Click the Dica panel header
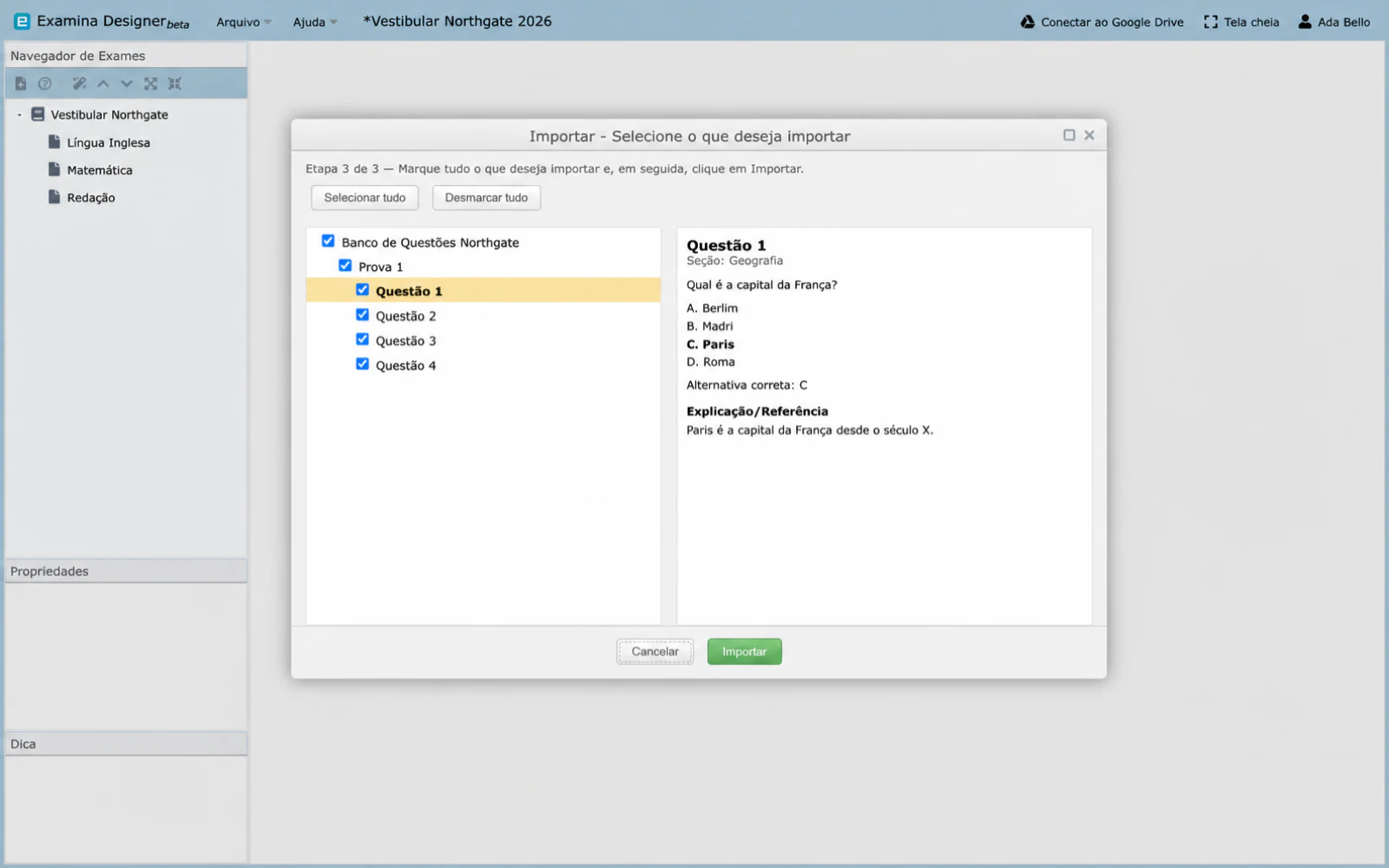Image resolution: width=1389 pixels, height=868 pixels. 126,744
